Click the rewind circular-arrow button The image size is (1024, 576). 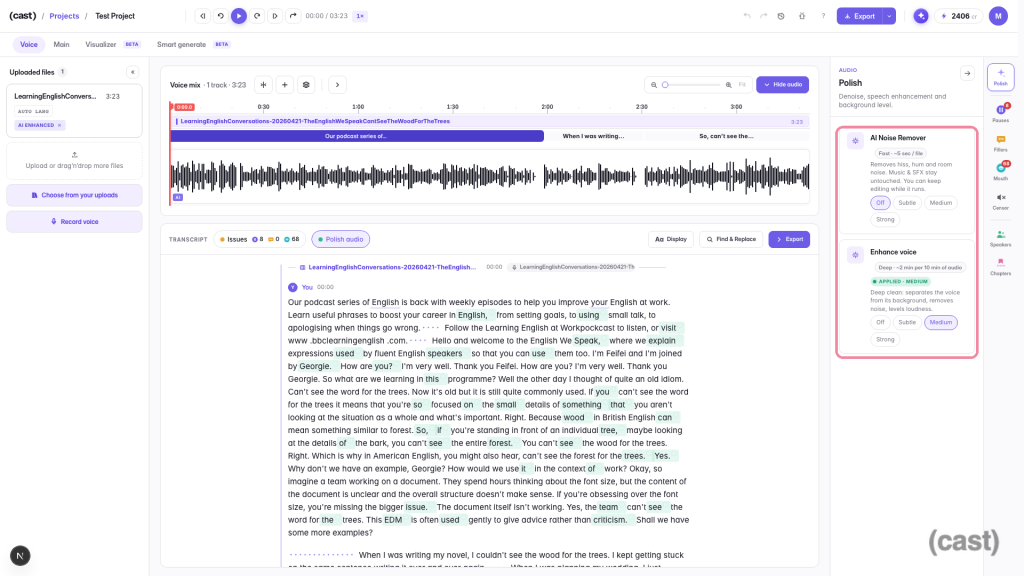(x=221, y=16)
